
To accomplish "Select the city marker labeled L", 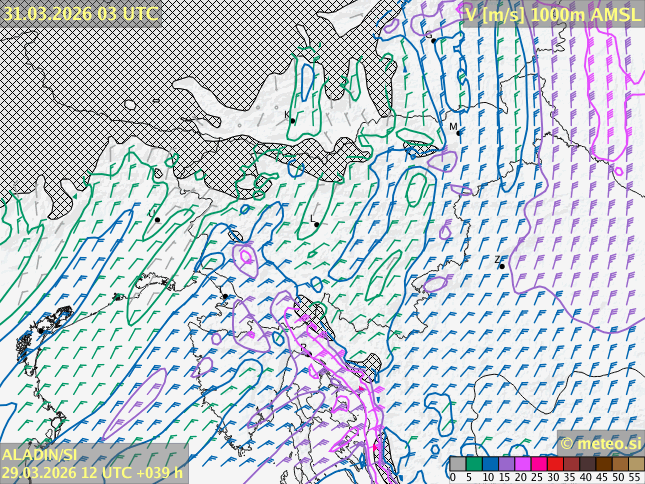I will 317,224.
